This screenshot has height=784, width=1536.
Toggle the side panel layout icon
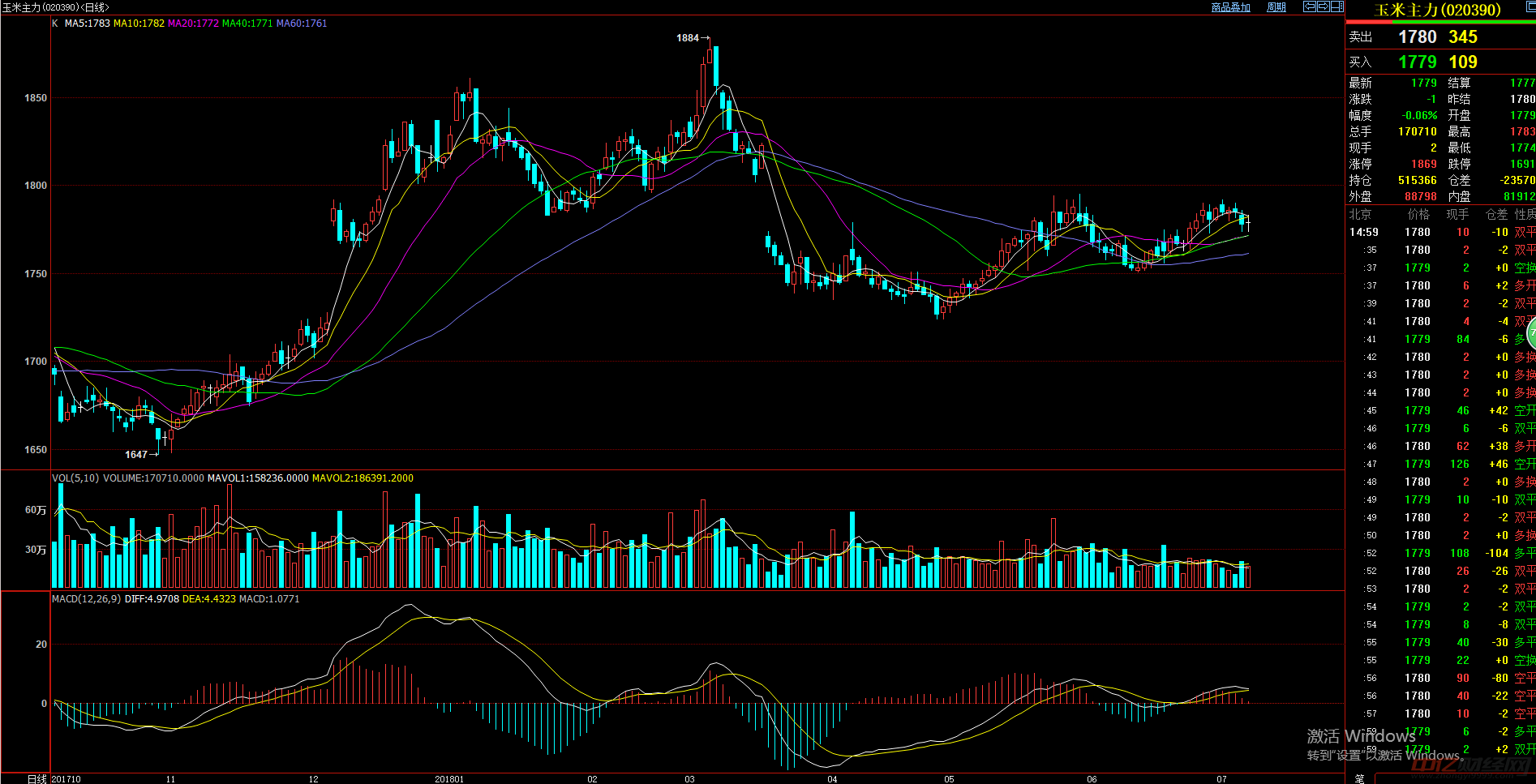(x=1336, y=6)
